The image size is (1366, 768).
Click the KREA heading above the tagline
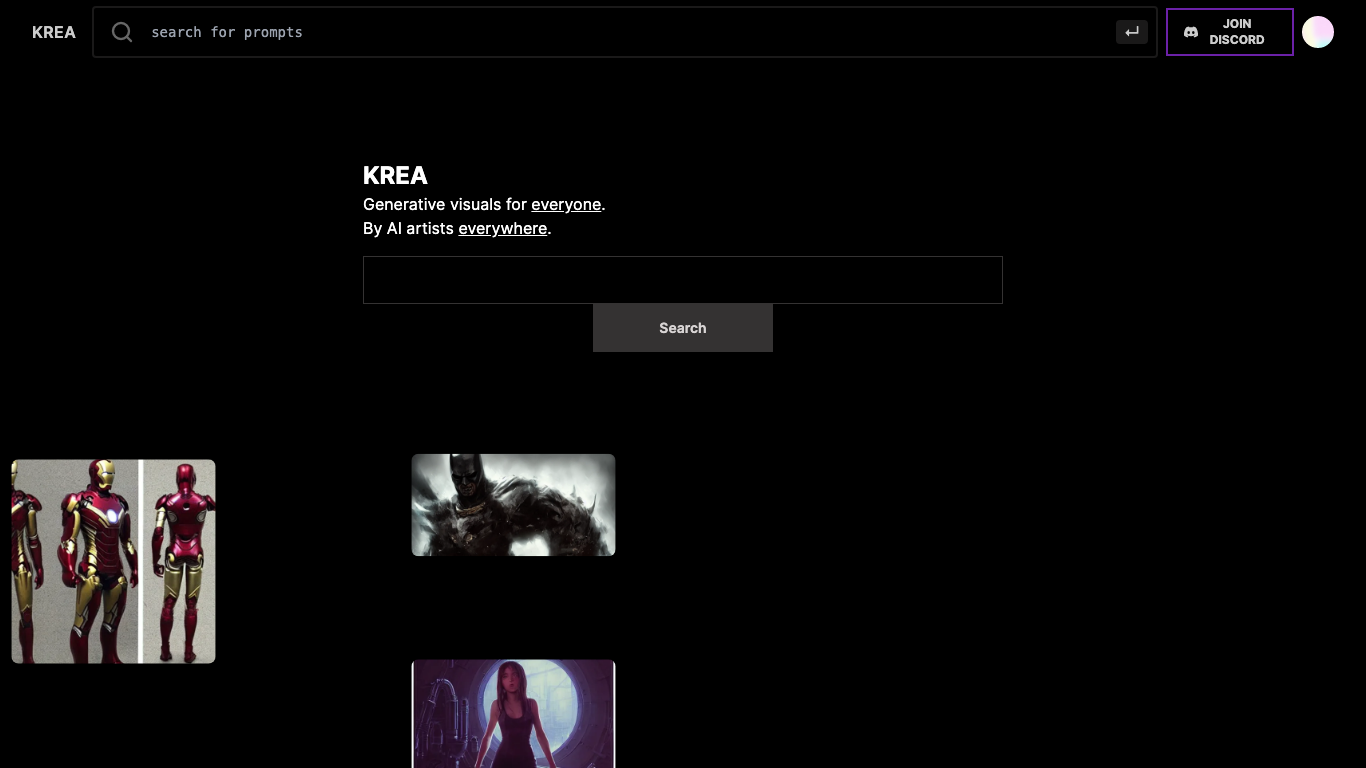tap(394, 175)
